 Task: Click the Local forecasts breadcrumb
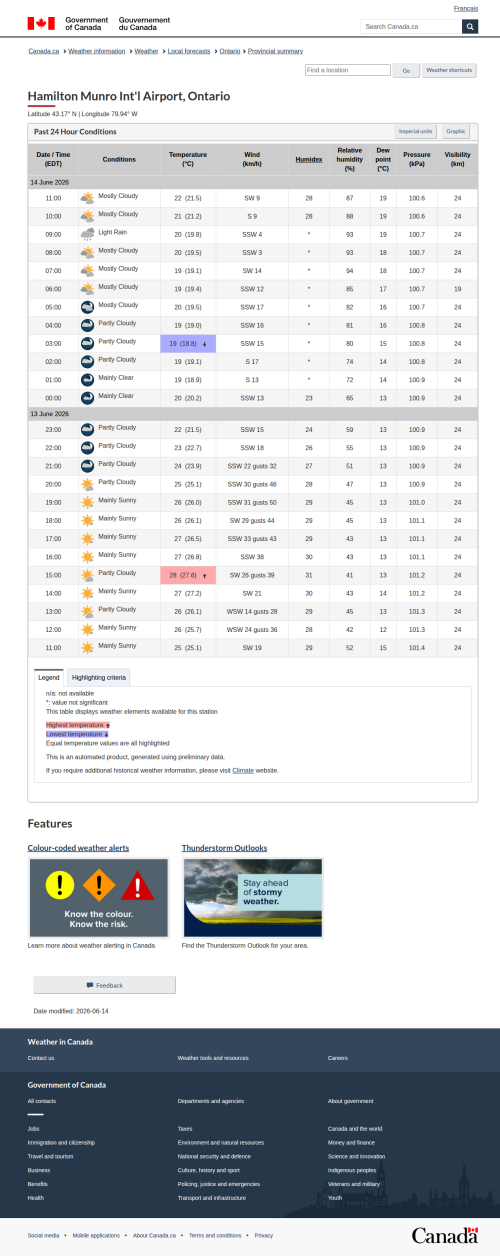[x=189, y=51]
